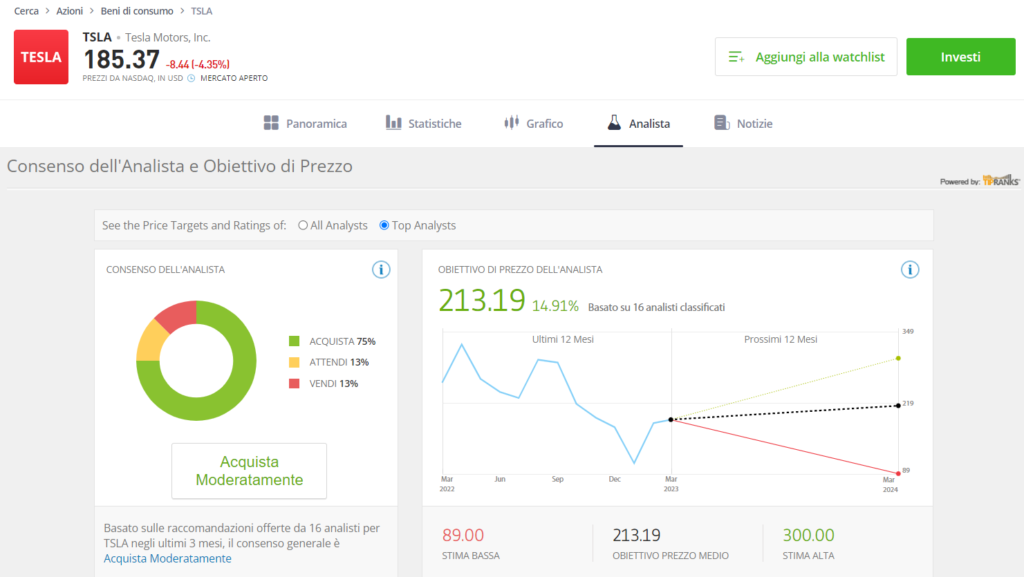Open info for Consenso dell'Analista
The image size is (1024, 577).
click(x=381, y=270)
